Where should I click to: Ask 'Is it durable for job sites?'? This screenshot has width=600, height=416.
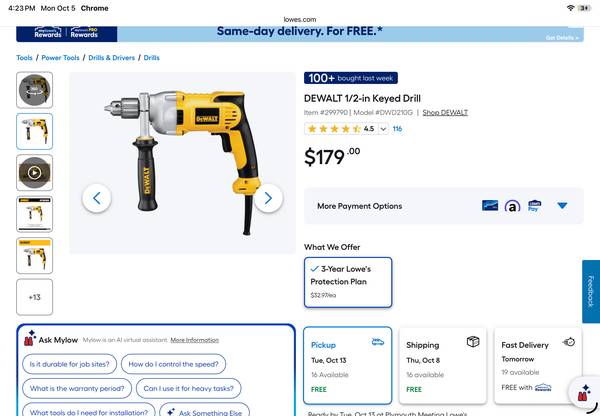coord(69,364)
